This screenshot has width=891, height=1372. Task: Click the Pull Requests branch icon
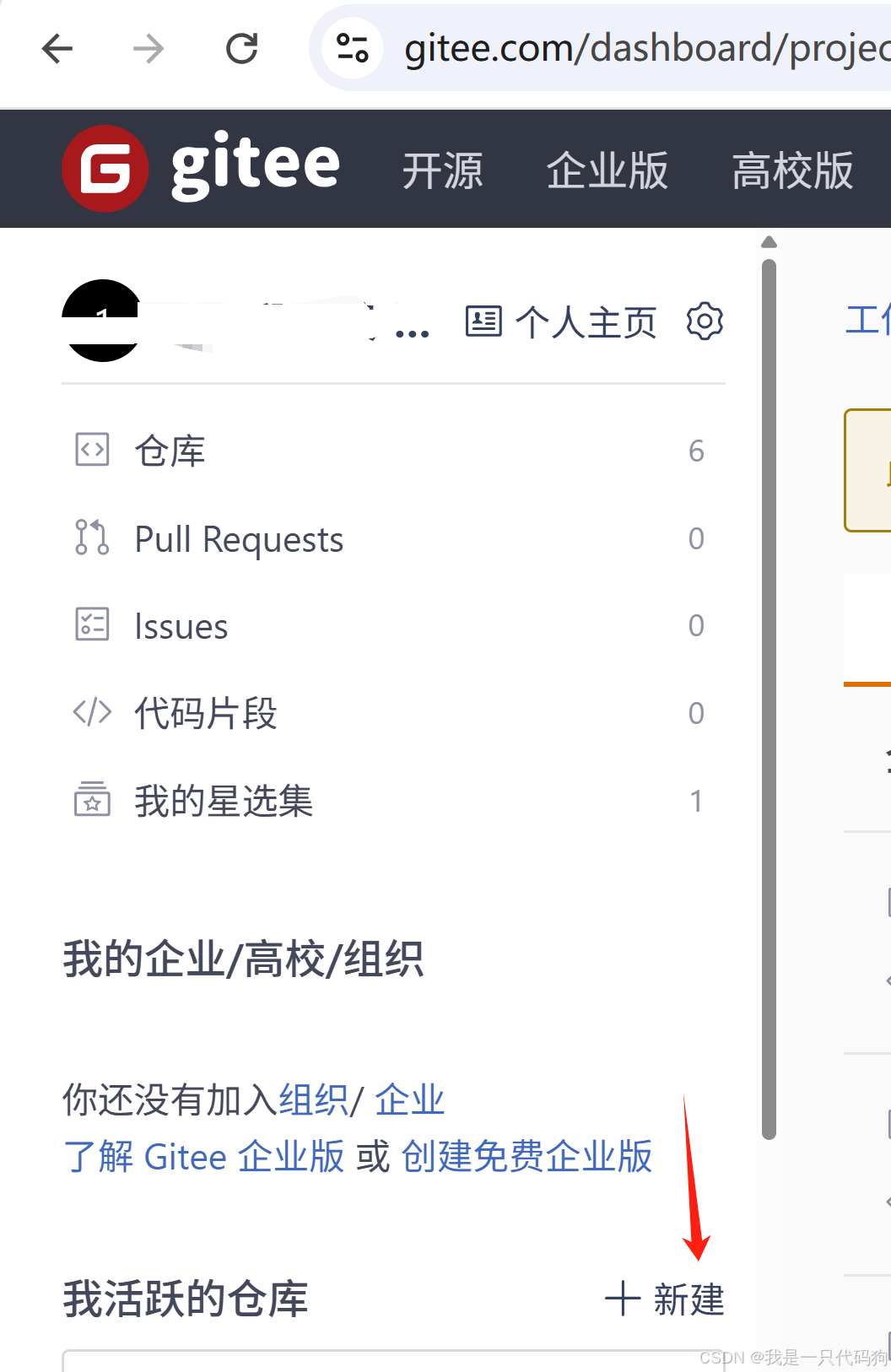(x=92, y=537)
